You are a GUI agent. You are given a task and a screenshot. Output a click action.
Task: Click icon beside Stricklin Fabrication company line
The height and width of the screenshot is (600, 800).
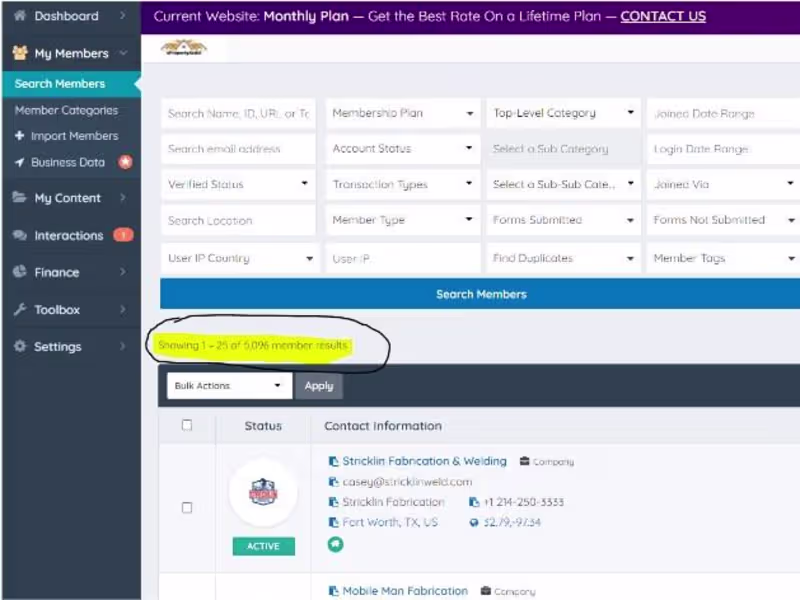tap(333, 502)
